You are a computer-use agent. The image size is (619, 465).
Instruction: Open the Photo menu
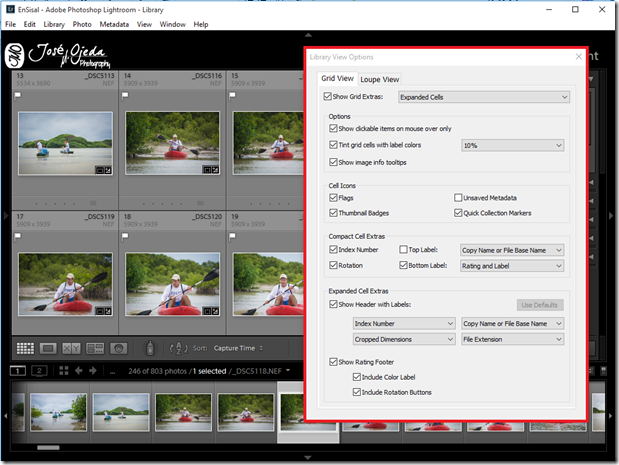coord(82,24)
